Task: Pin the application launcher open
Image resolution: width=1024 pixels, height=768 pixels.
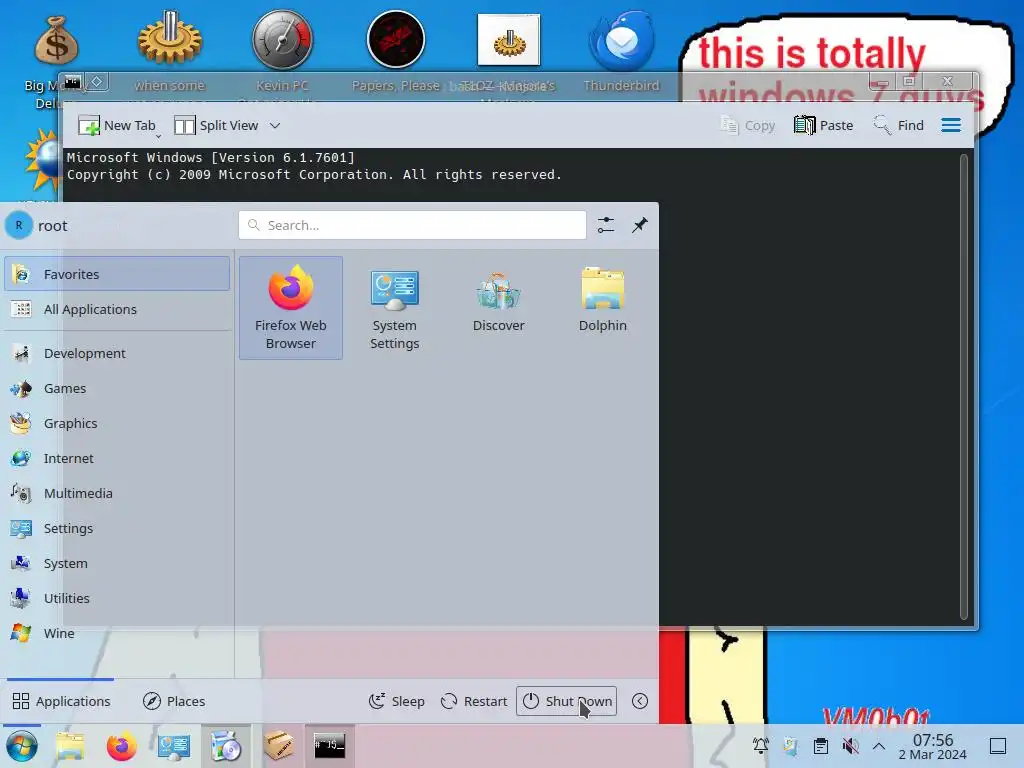Action: (x=640, y=225)
